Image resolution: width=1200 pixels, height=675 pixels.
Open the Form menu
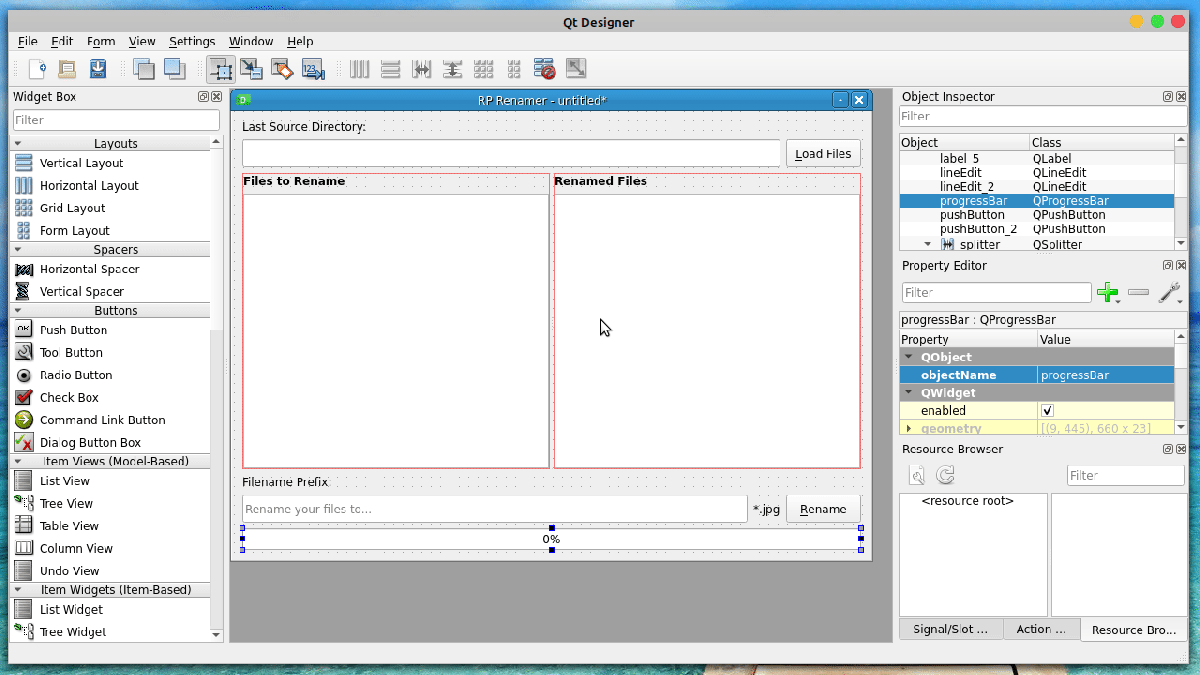click(100, 42)
